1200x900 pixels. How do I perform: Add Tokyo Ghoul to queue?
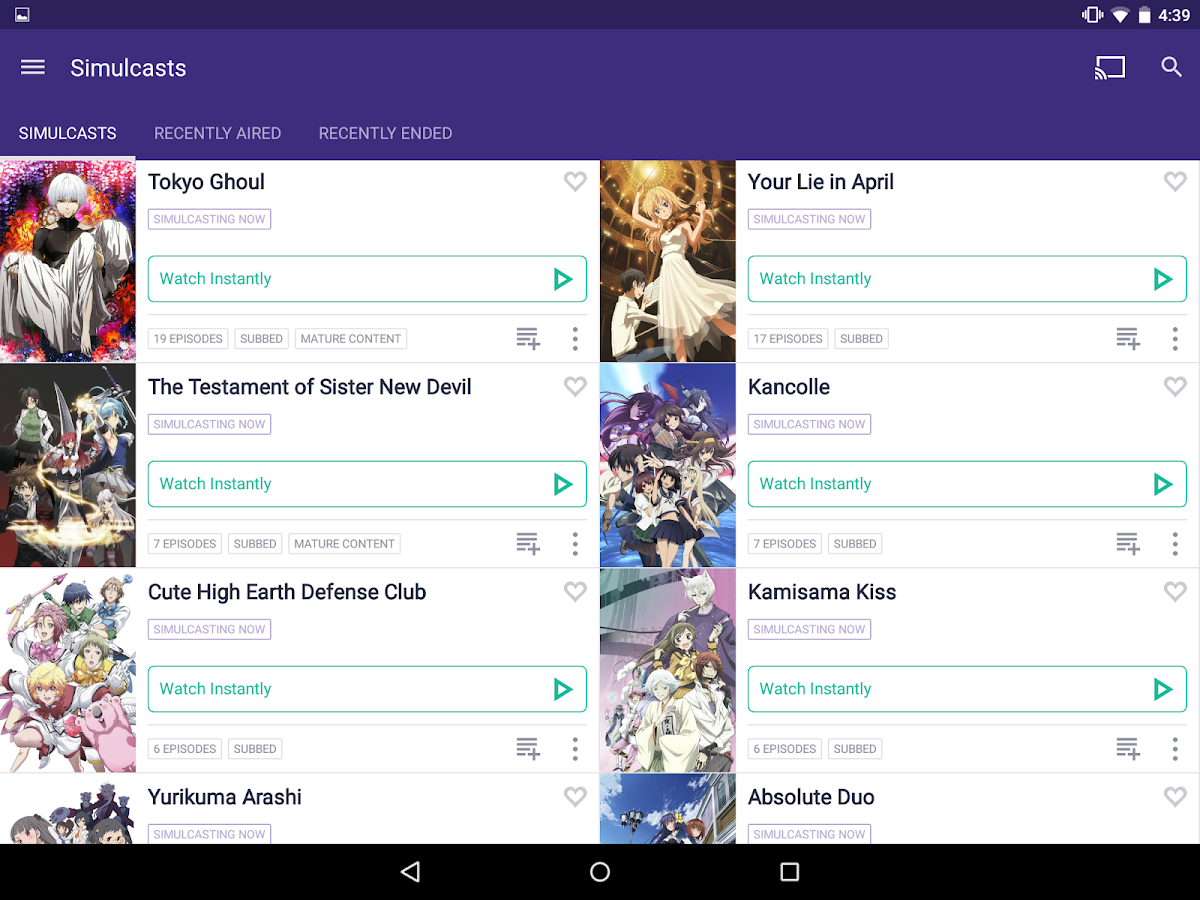pyautogui.click(x=528, y=338)
